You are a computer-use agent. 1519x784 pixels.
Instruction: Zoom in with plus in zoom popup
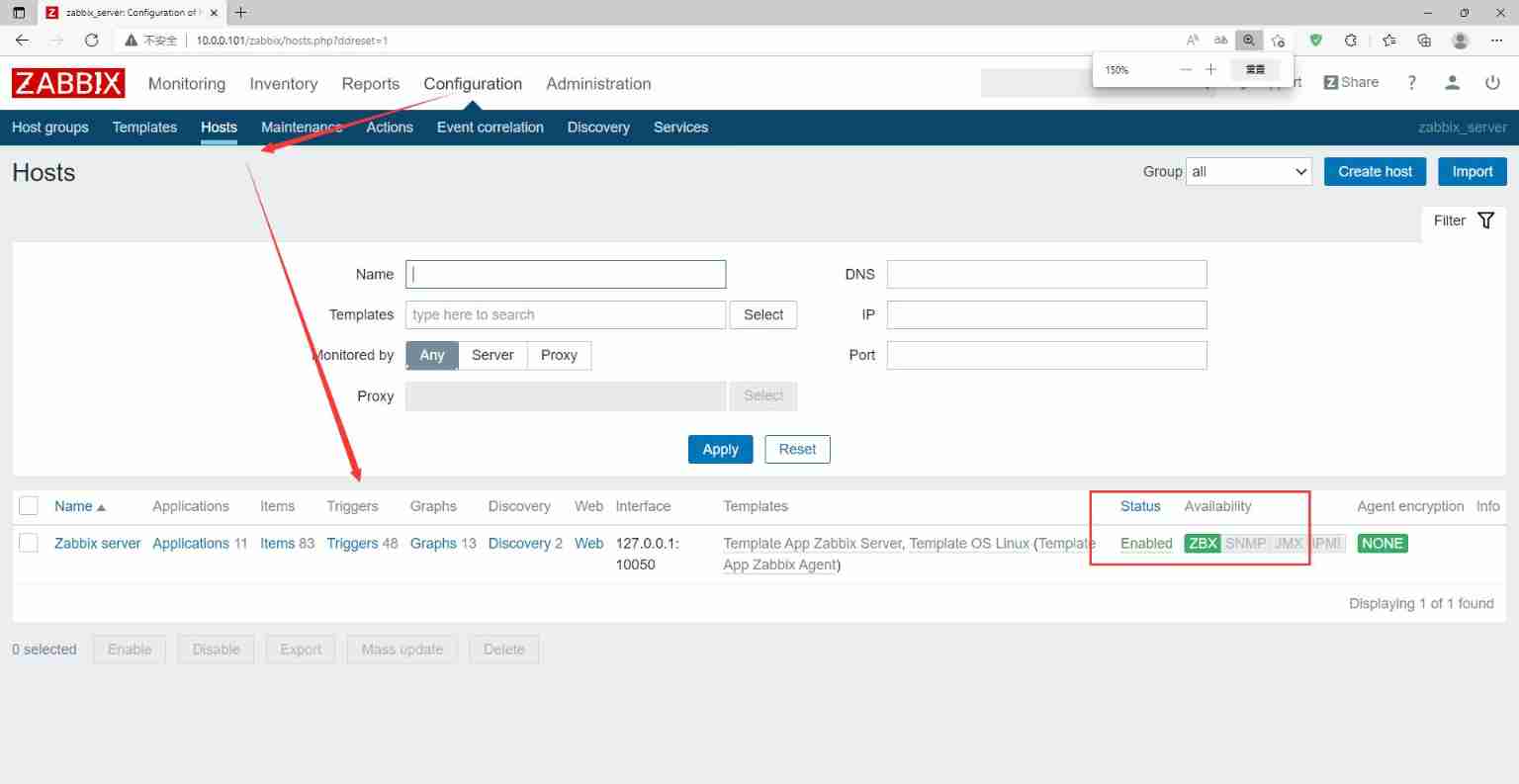[x=1210, y=69]
